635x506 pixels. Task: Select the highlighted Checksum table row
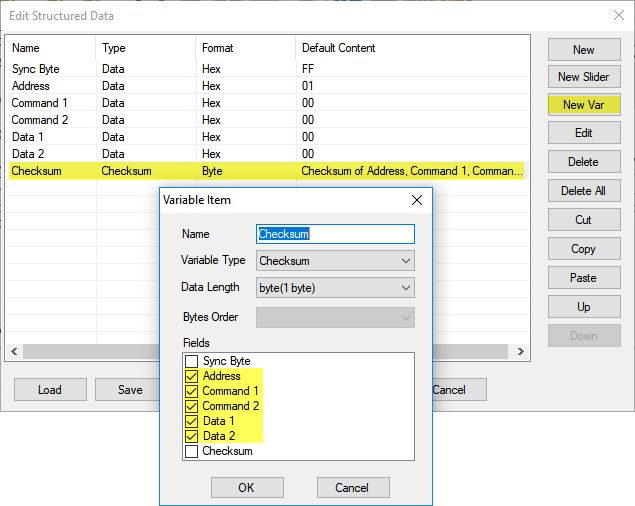coord(266,171)
